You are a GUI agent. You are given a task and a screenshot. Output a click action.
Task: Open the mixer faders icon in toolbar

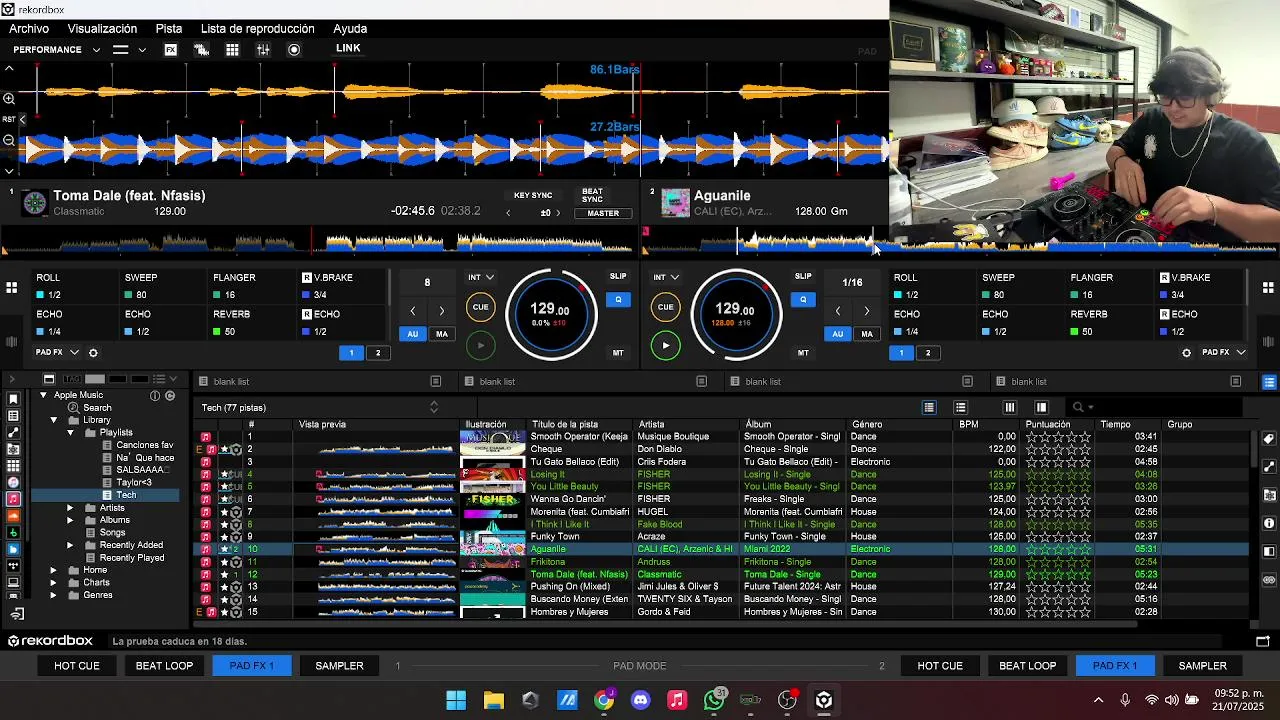[x=263, y=50]
